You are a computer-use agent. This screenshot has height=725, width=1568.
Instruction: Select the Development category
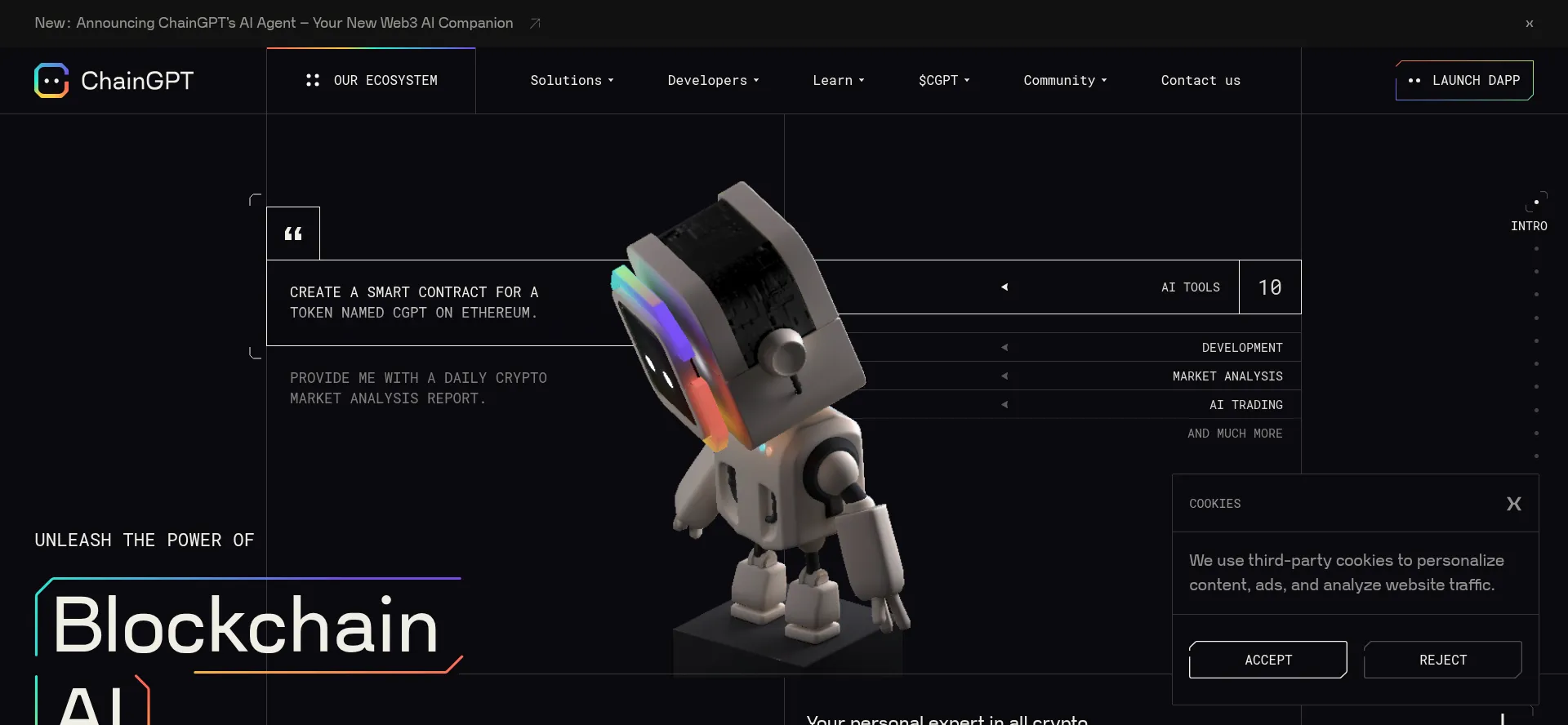click(x=1242, y=347)
